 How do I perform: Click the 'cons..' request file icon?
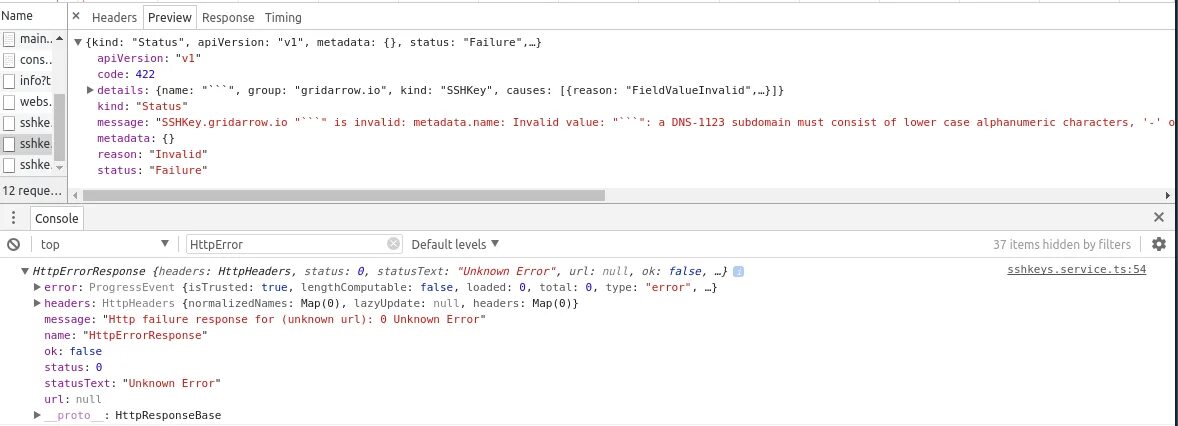pyautogui.click(x=9, y=60)
